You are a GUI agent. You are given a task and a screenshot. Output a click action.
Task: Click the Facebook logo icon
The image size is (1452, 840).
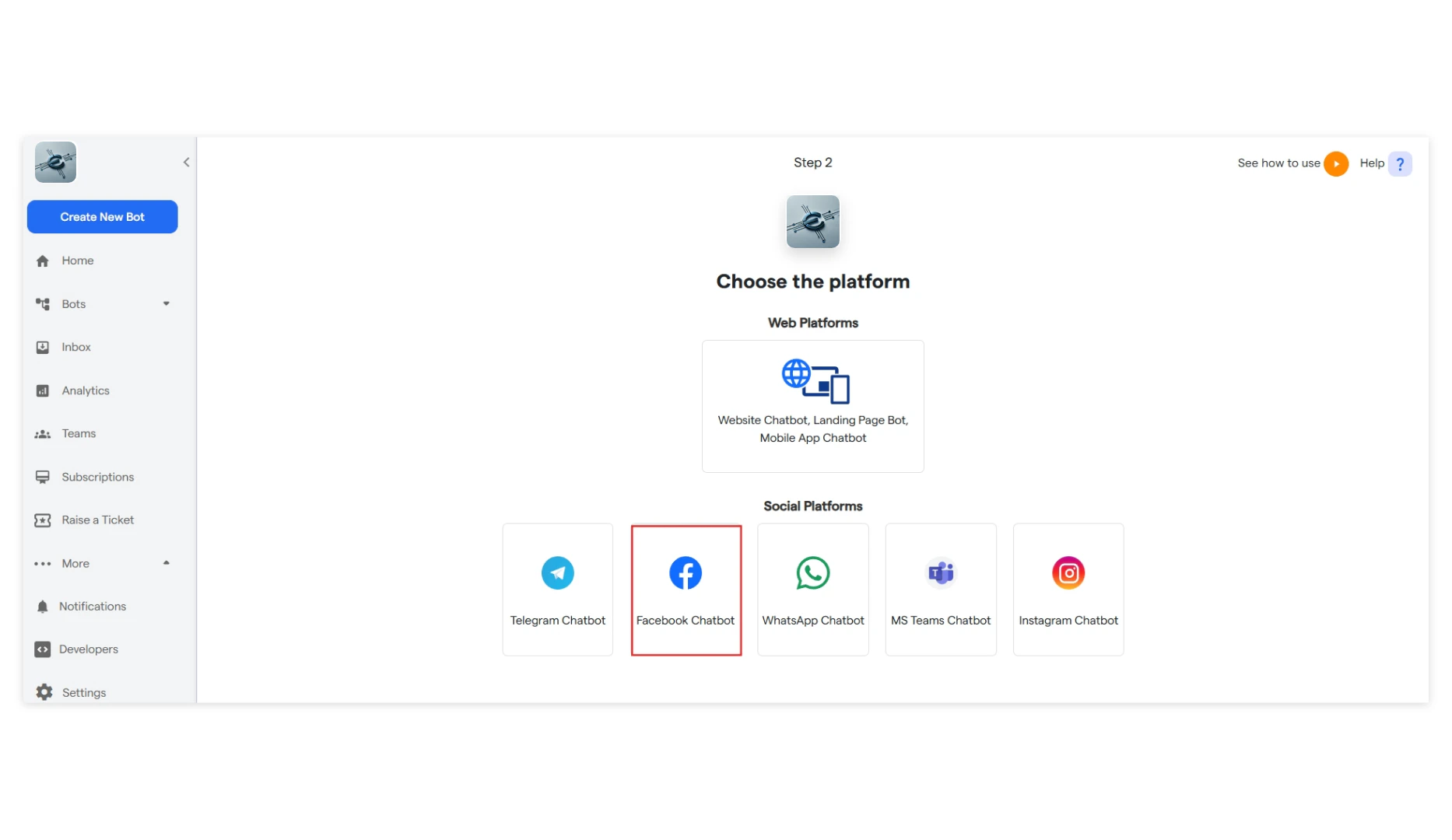(686, 573)
